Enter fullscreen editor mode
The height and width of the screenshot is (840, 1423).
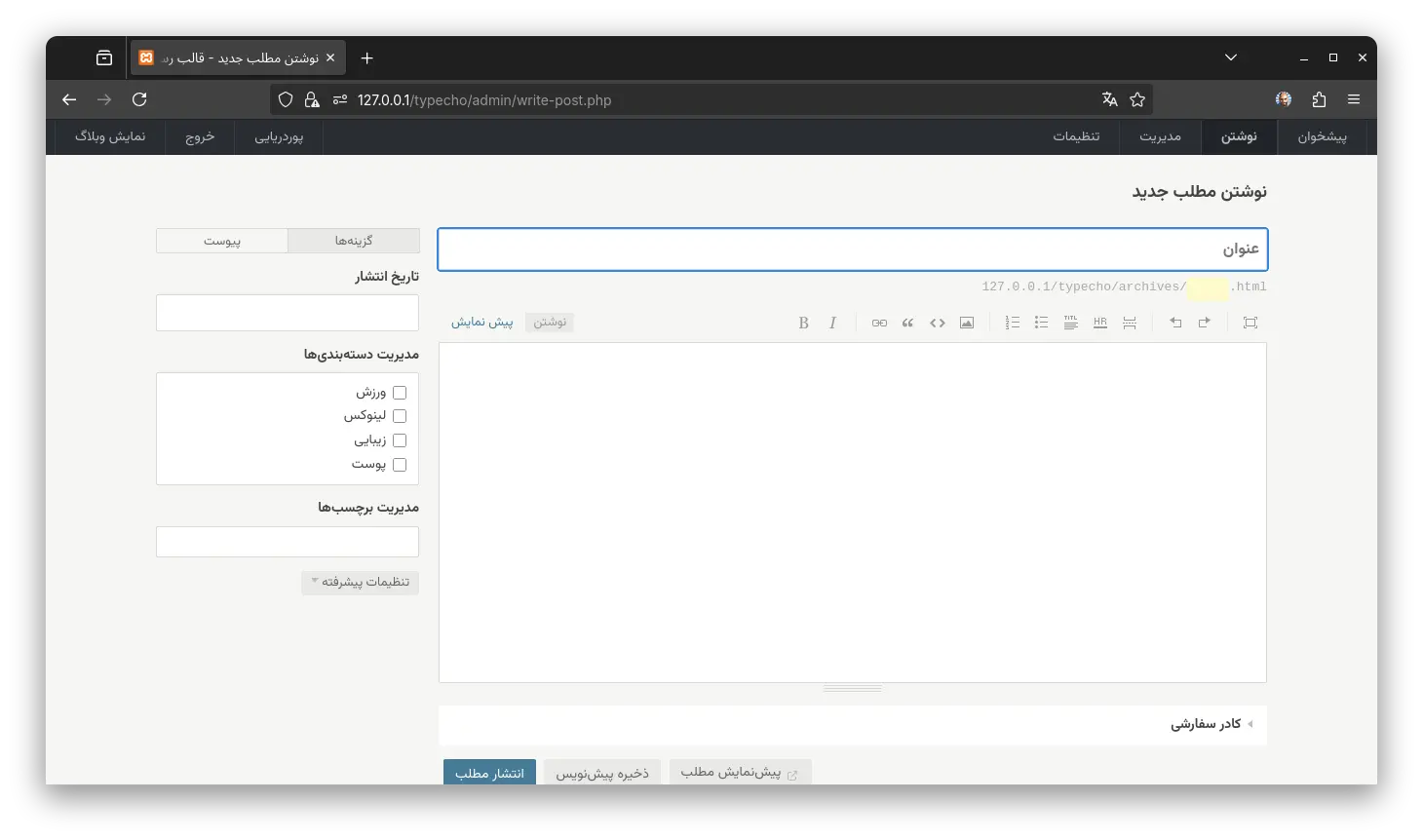click(1250, 323)
